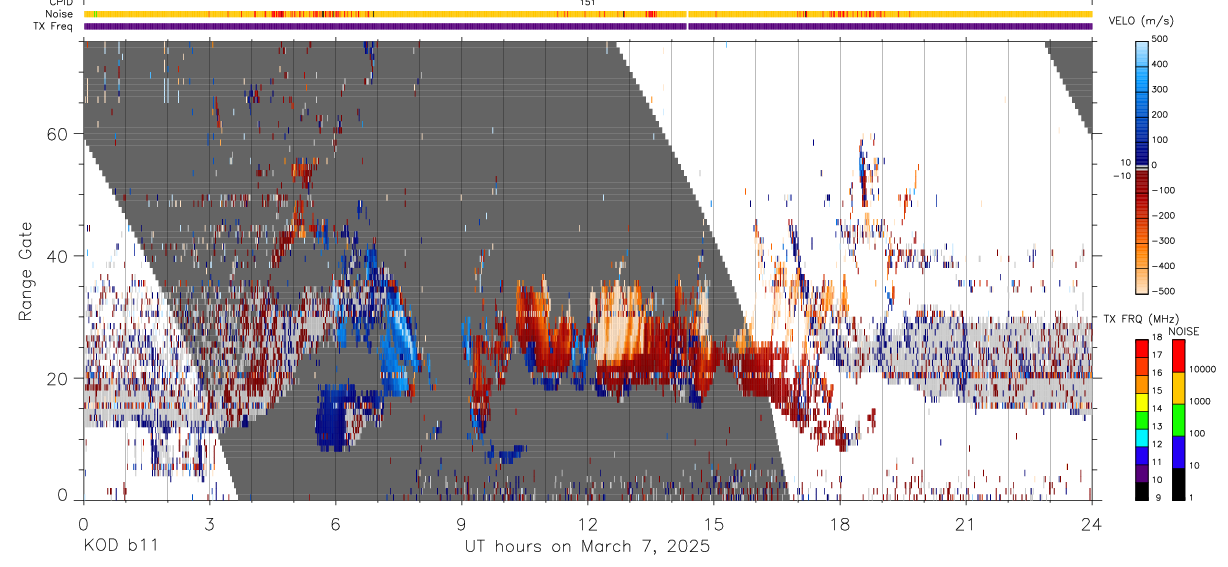1228x567 pixels.
Task: Click the 20 tick on the Range Gate axis
Action: (x=57, y=379)
